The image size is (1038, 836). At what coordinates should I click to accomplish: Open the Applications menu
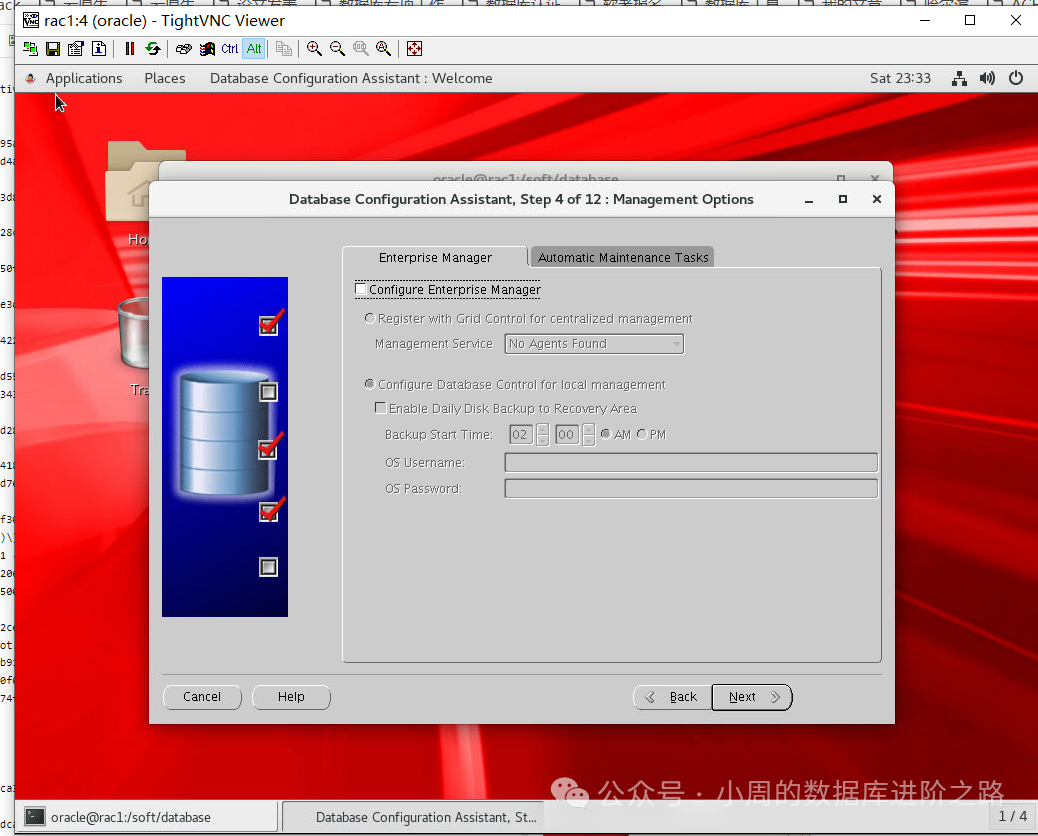(x=84, y=78)
